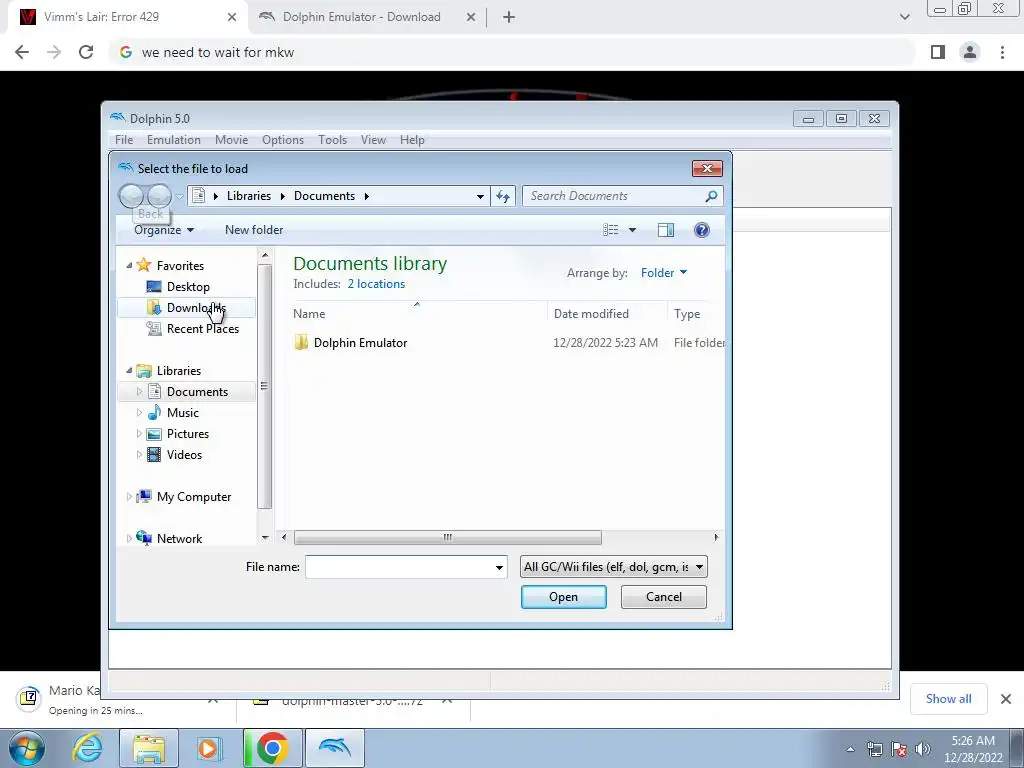Click the Chrome profile avatar icon
The width and height of the screenshot is (1024, 768).
tap(970, 52)
